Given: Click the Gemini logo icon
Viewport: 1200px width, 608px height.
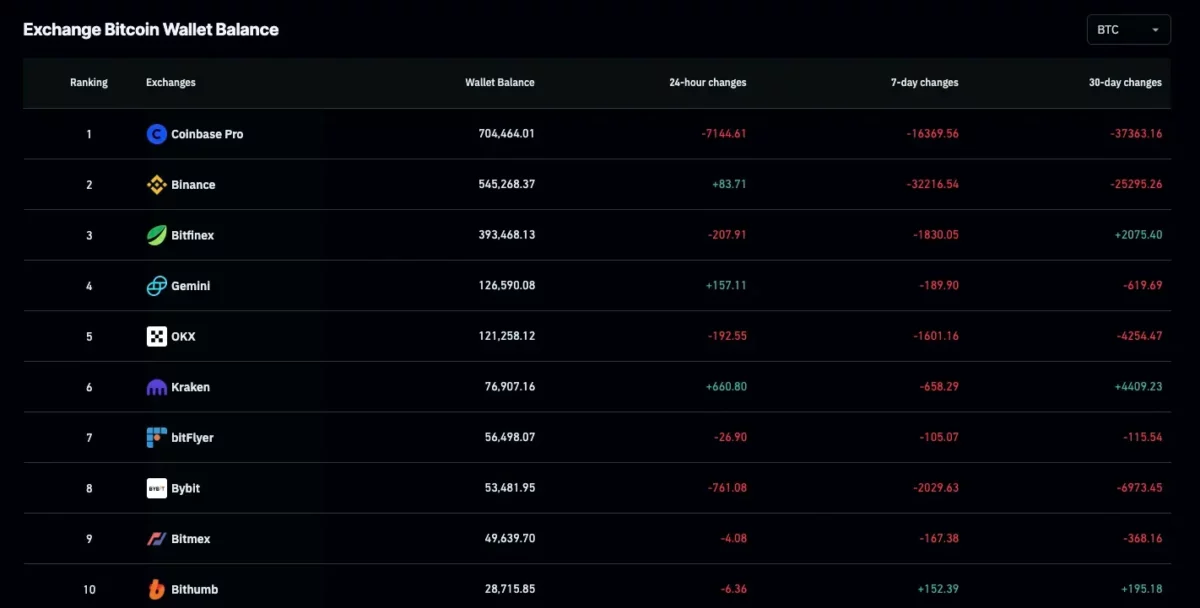Looking at the screenshot, I should pyautogui.click(x=156, y=286).
